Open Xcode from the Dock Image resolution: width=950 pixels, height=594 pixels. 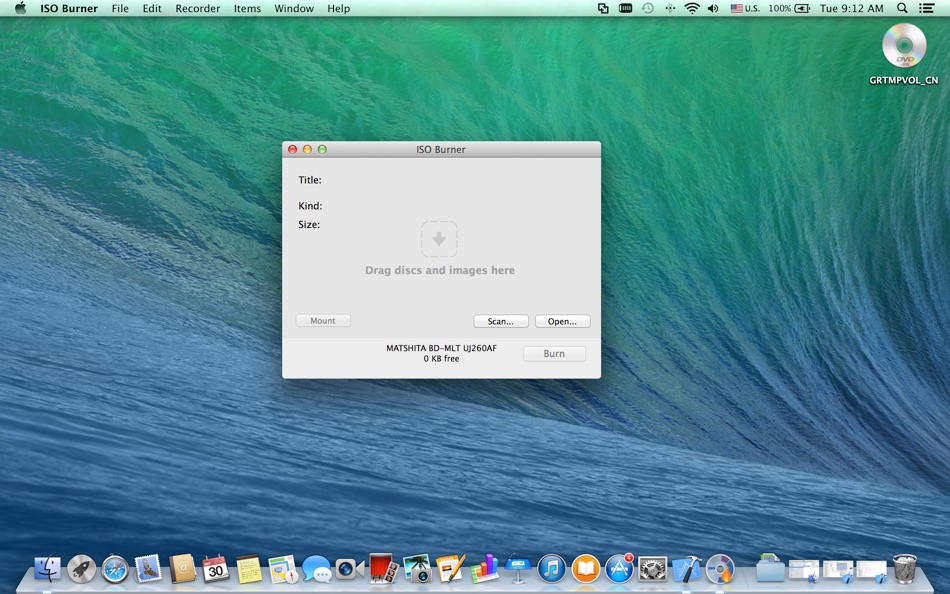[686, 569]
